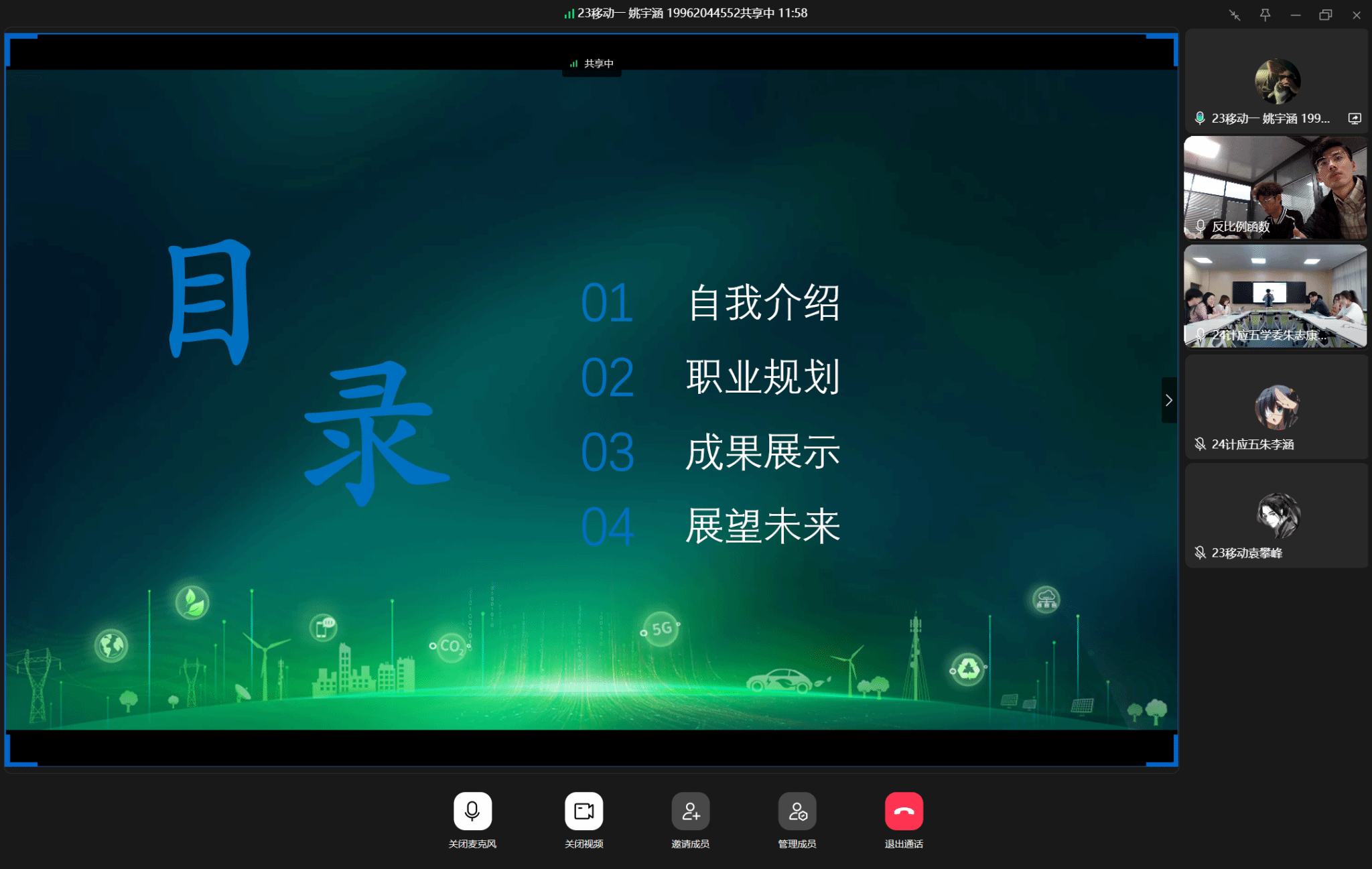This screenshot has width=1372, height=869.
Task: Click signal strength icon in title bar
Action: (569, 13)
